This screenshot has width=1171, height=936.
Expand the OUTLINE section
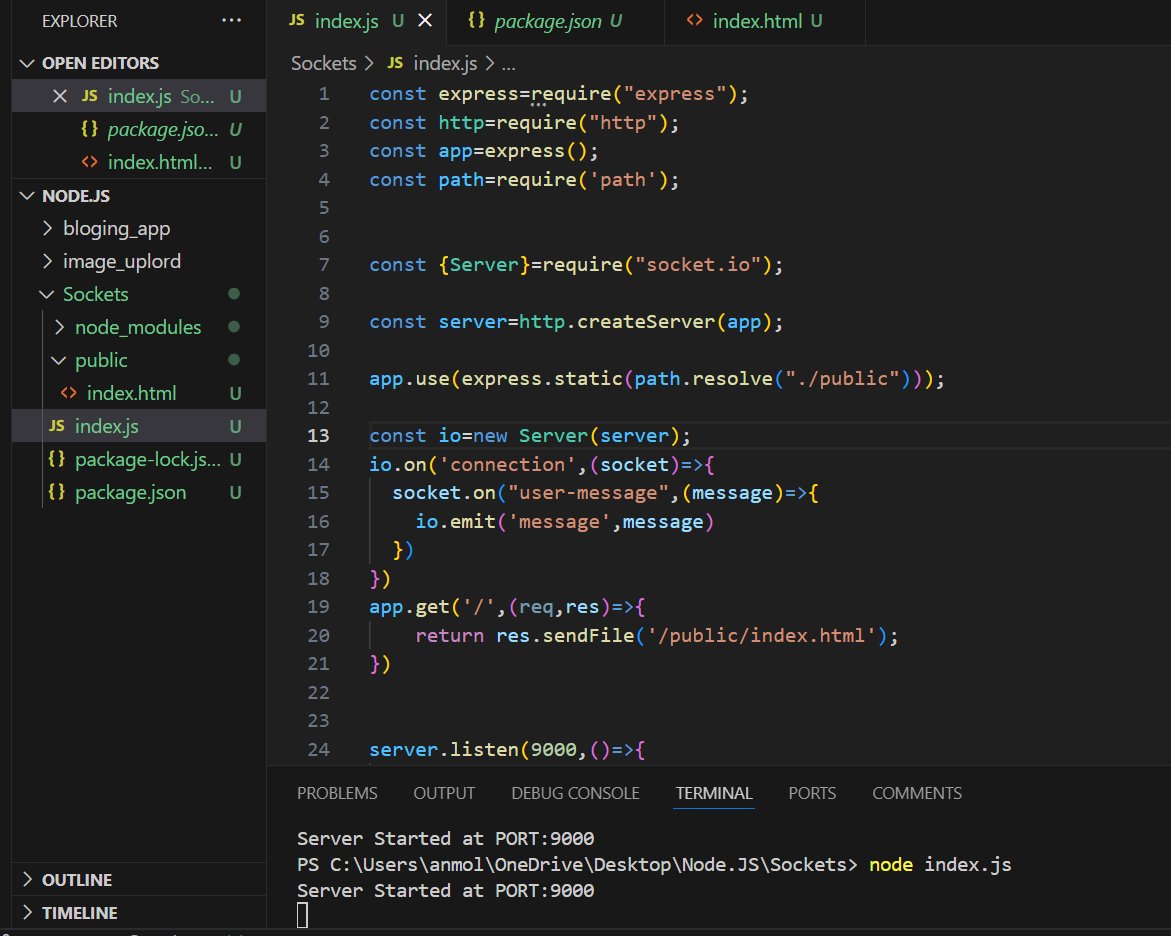pyautogui.click(x=140, y=879)
